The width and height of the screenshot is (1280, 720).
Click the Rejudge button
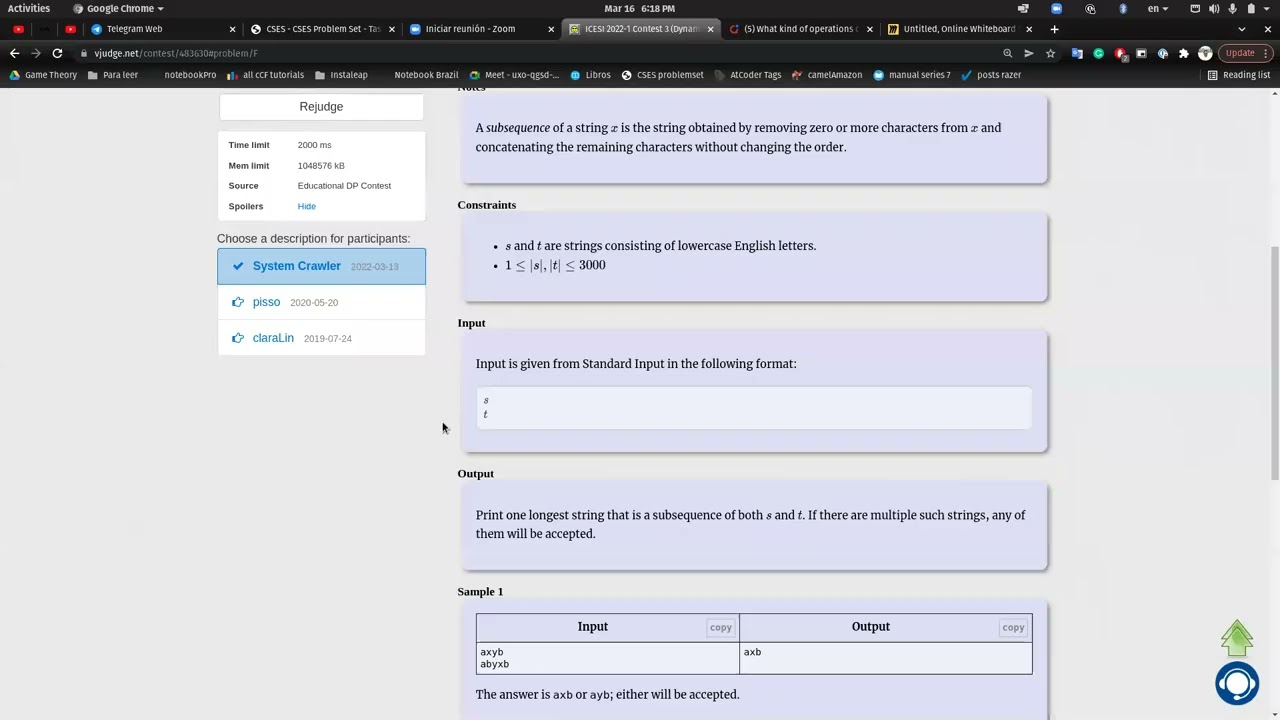point(321,107)
